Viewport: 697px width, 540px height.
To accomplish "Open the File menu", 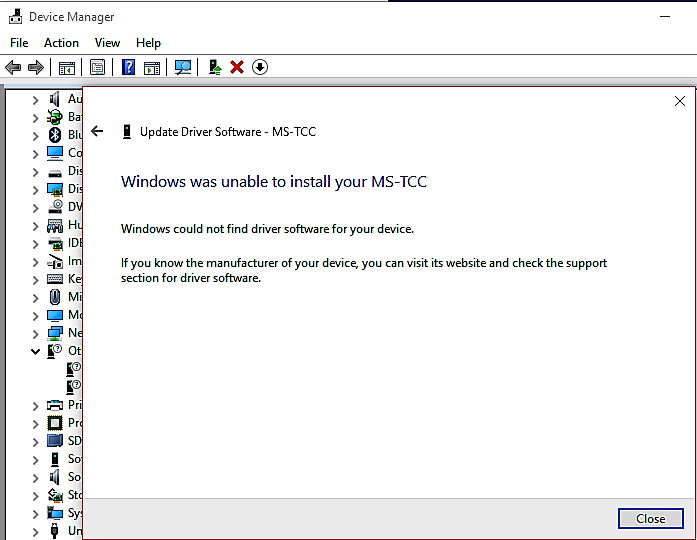I will [19, 43].
